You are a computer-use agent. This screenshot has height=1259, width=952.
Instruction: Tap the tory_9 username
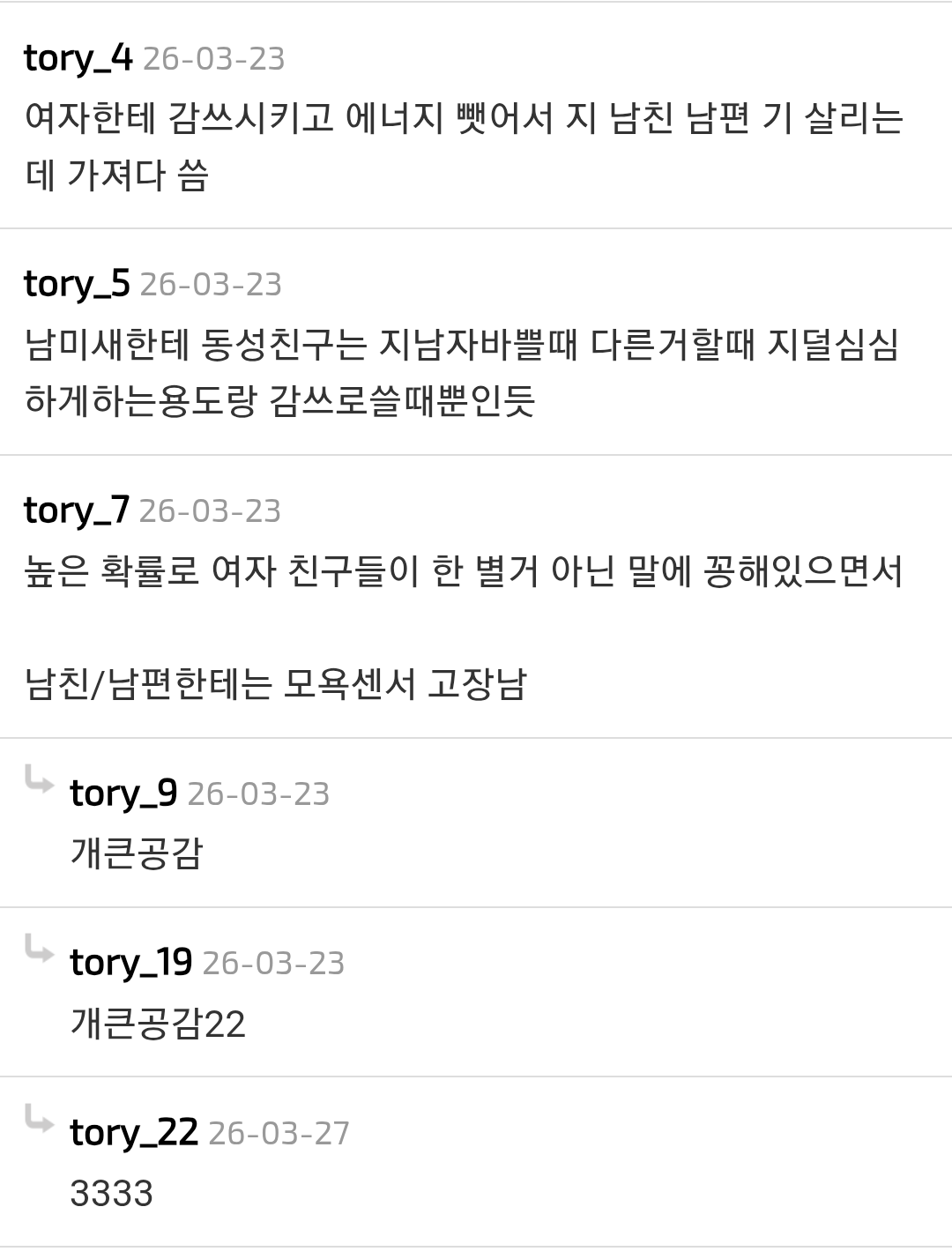pos(123,793)
